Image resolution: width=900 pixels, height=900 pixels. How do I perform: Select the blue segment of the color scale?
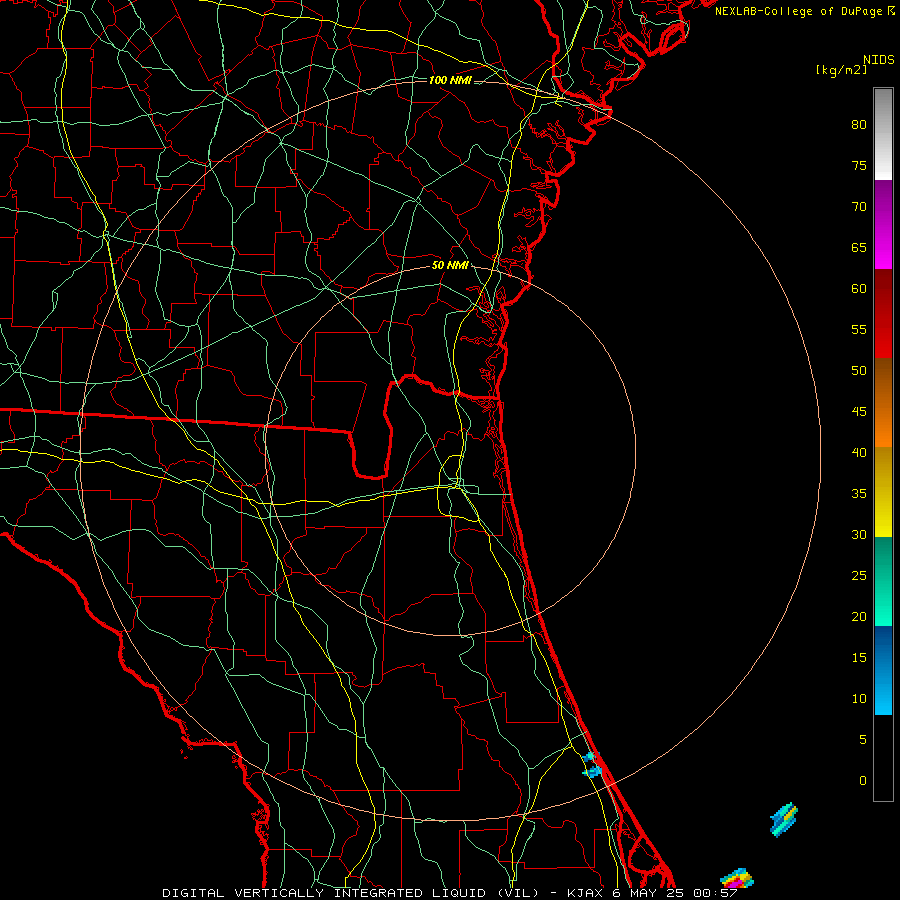[x=883, y=670]
